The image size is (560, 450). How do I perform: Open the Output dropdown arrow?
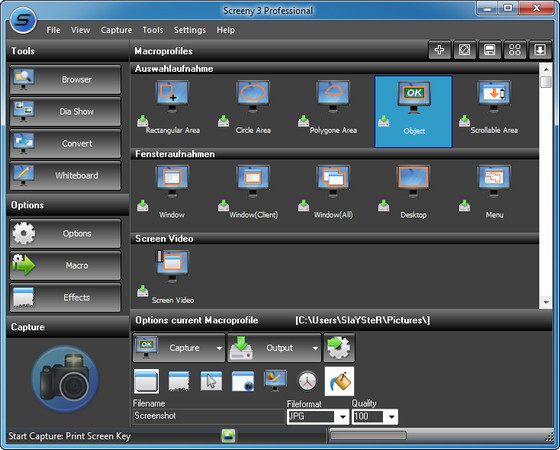(x=315, y=348)
